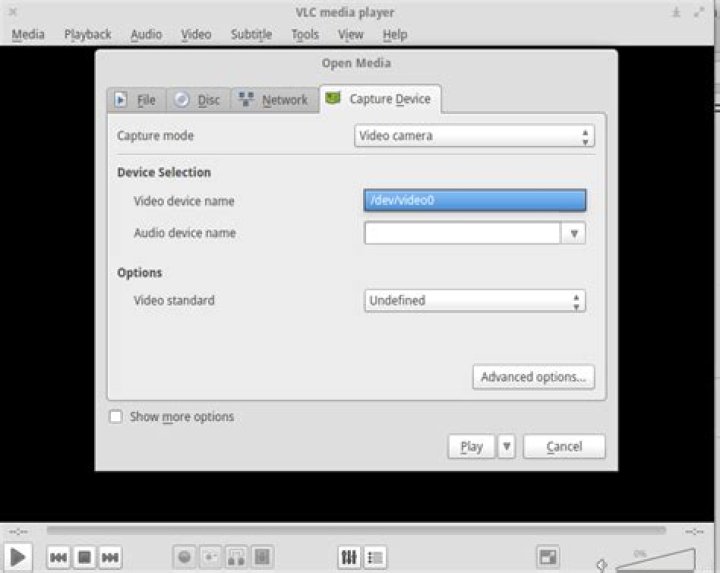Click the take snapshot icon

(210, 557)
